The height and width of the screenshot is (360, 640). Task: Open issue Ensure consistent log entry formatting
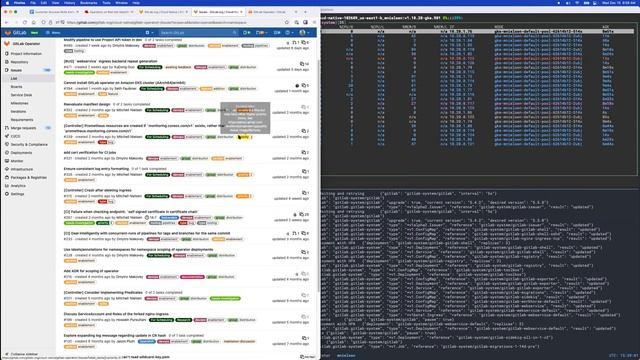pyautogui.click(x=96, y=169)
